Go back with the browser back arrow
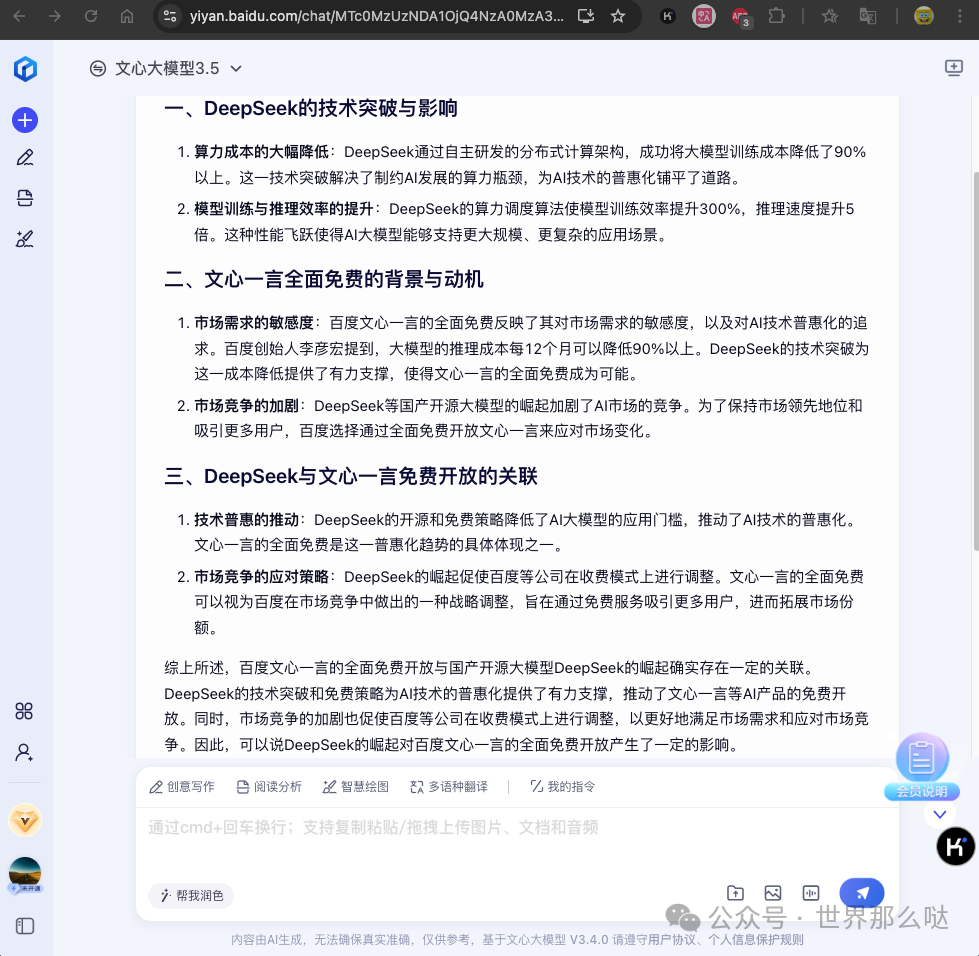979x956 pixels. tap(19, 16)
